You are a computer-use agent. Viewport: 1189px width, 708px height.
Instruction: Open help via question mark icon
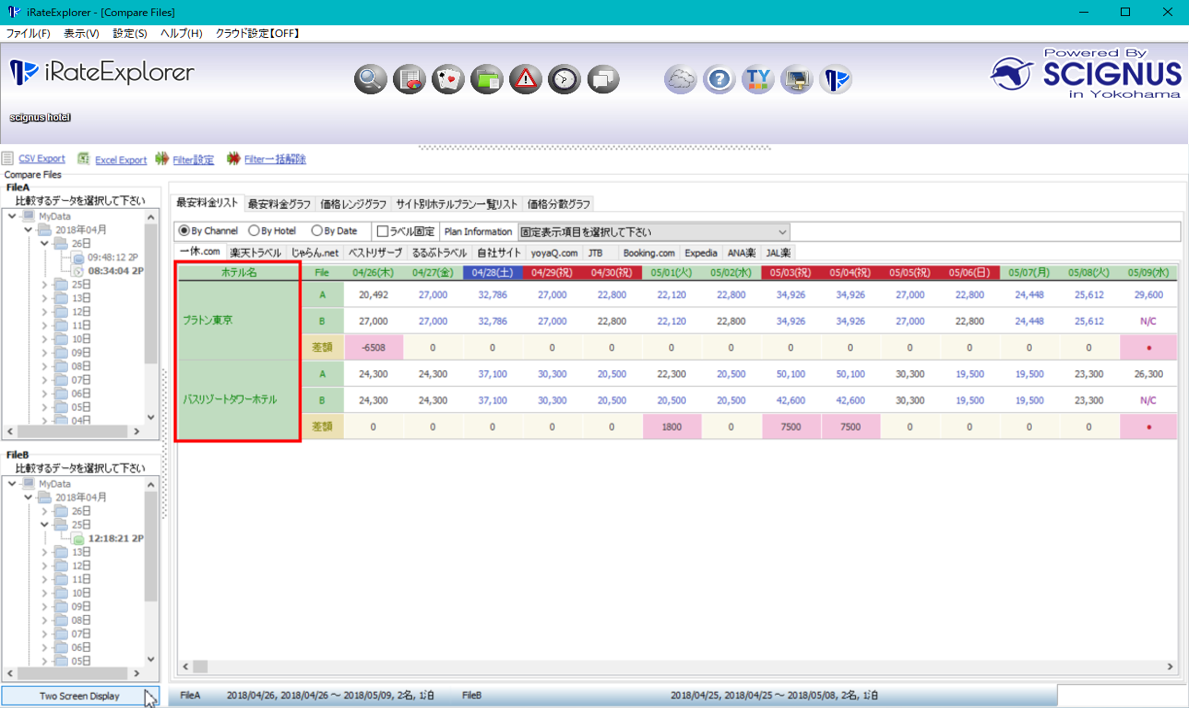[718, 79]
